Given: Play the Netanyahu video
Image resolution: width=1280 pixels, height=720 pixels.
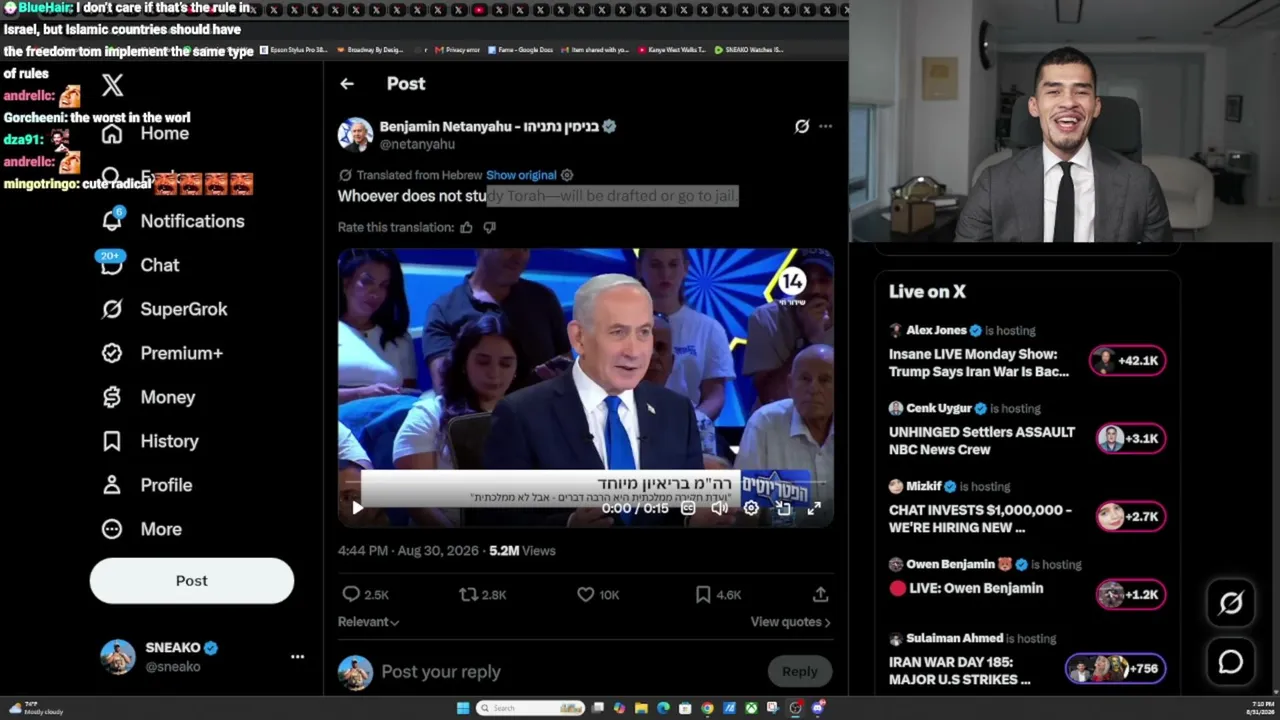Looking at the screenshot, I should coord(357,508).
